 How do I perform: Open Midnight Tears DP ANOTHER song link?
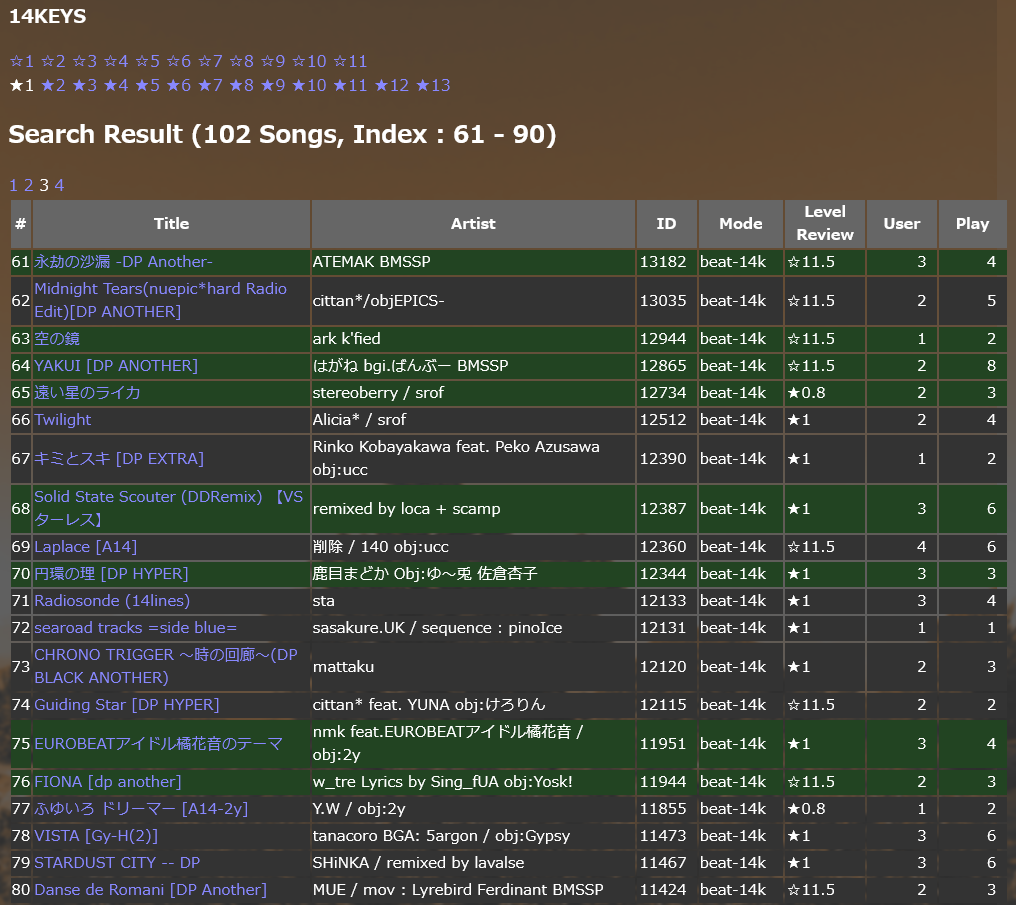pyautogui.click(x=161, y=300)
